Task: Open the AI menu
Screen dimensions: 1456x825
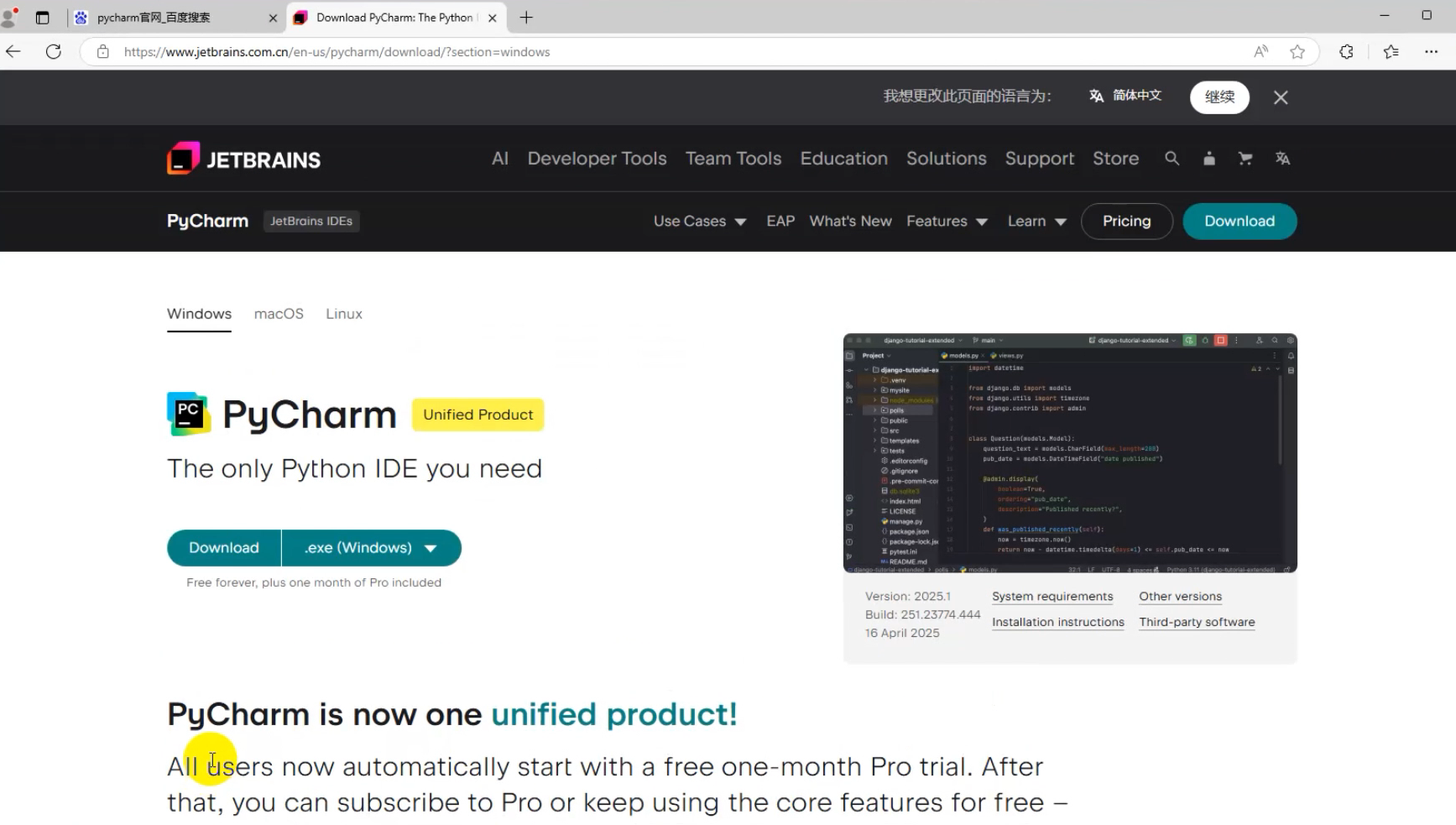Action: [500, 159]
